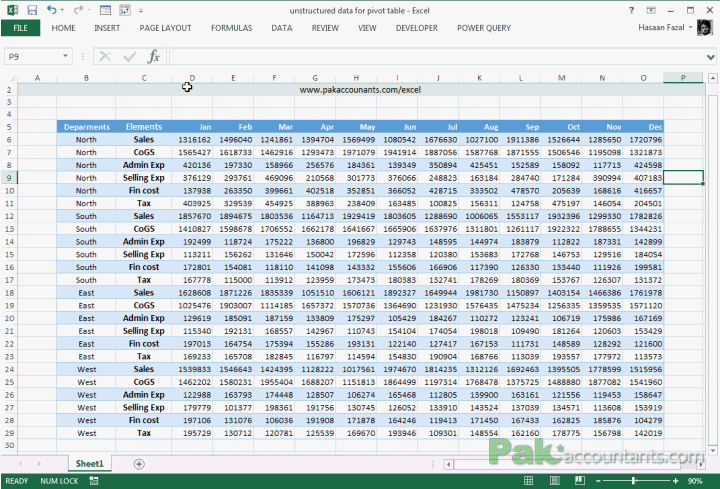
Task: Open the FORMULAS tab
Action: click(x=231, y=28)
